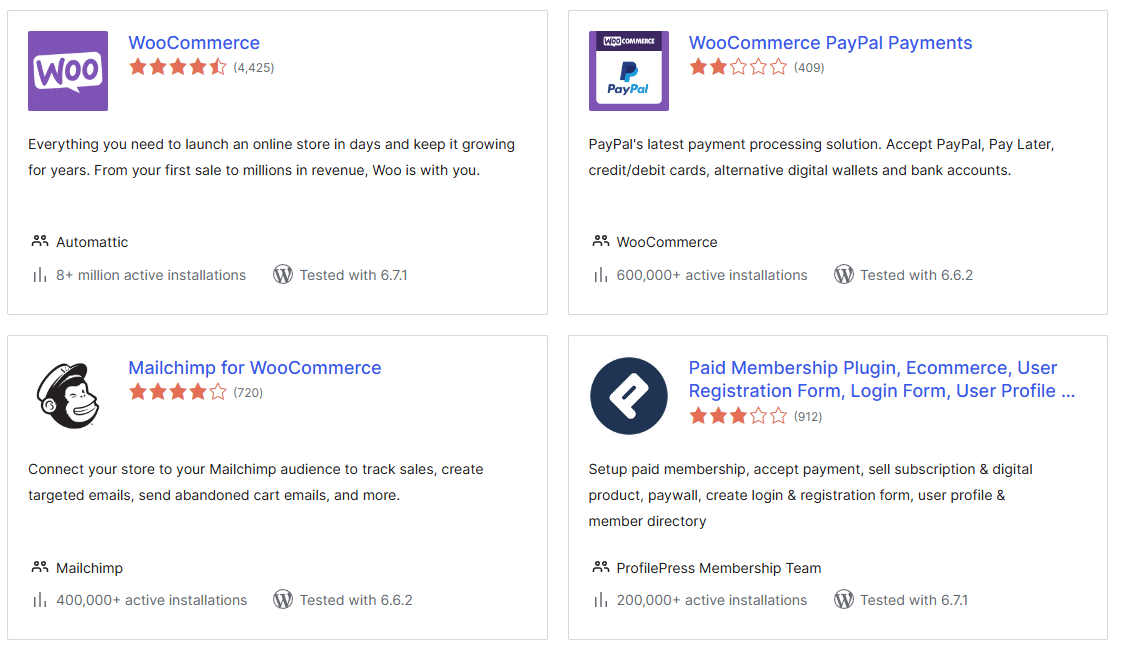Image resolution: width=1124 pixels, height=651 pixels.
Task: Click the description starting 'PayPal's latest payment'
Action: (x=821, y=157)
